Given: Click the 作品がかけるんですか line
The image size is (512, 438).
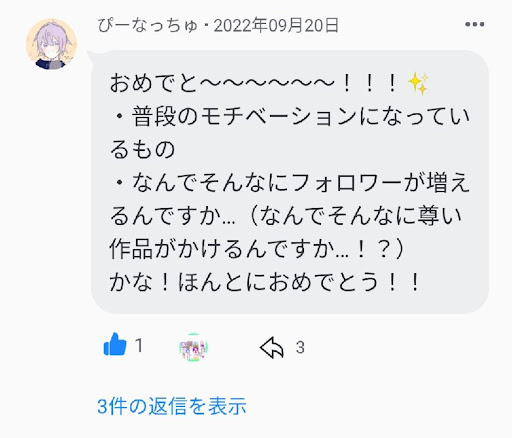Looking at the screenshot, I should [x=257, y=248].
